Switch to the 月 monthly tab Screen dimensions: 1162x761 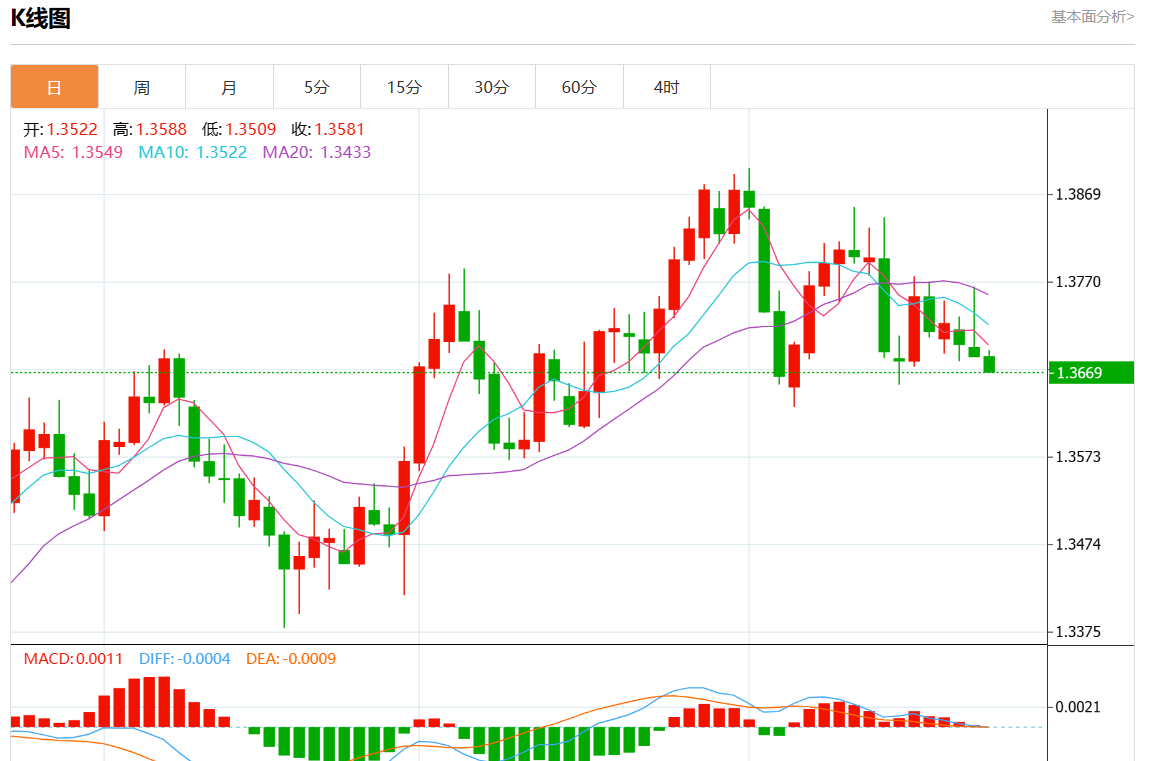click(x=229, y=87)
